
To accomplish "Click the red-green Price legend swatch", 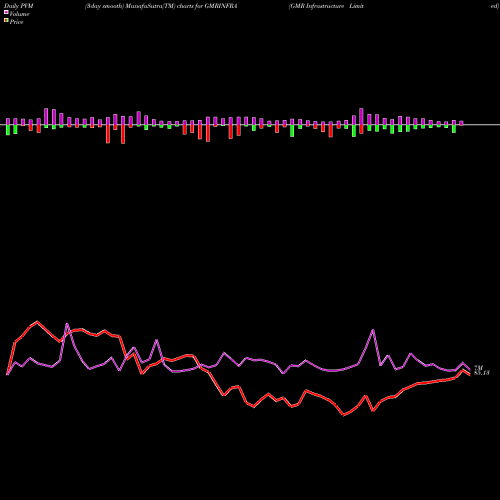I will click(x=6, y=21).
